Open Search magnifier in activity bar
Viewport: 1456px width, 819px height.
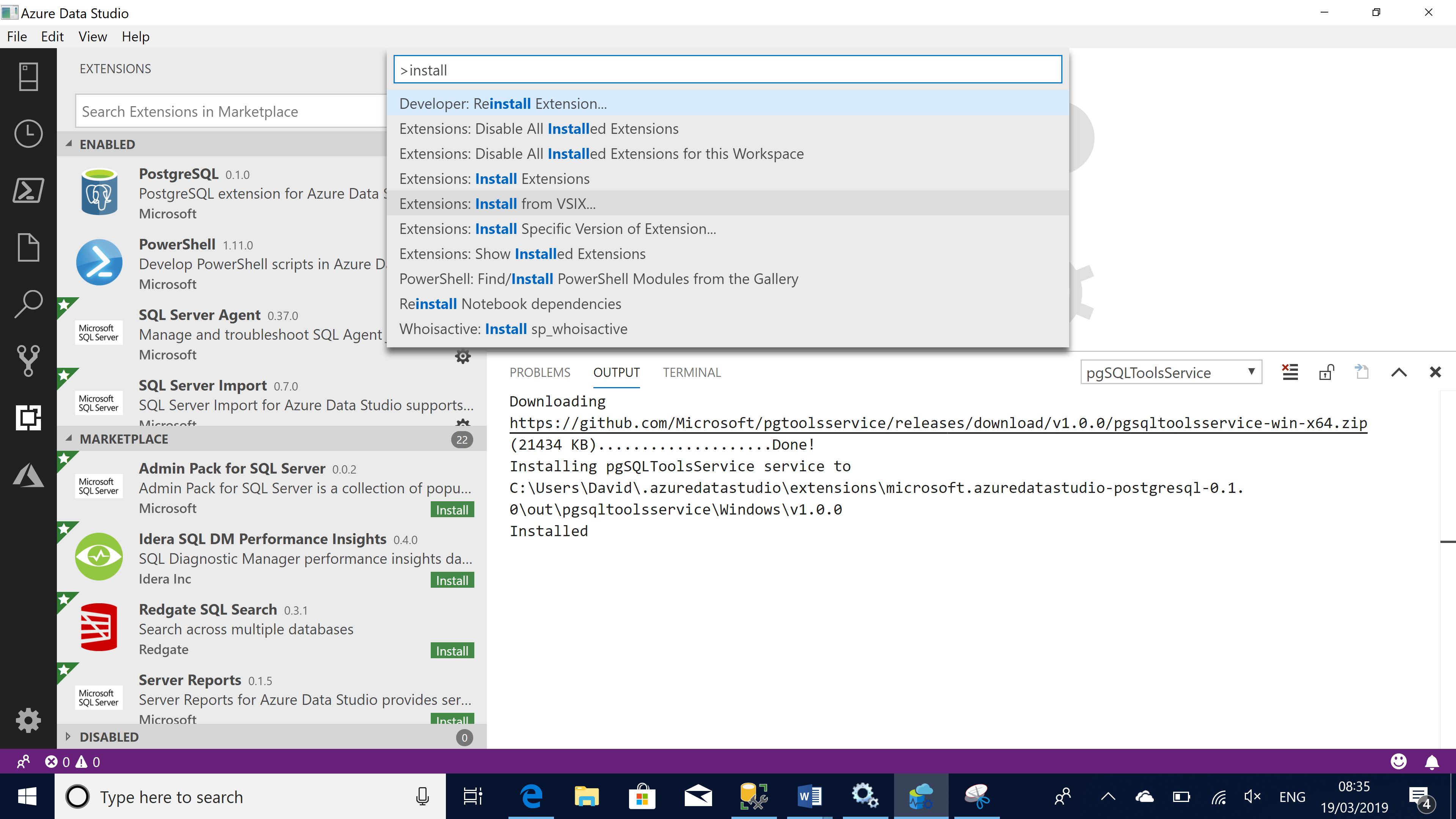pos(28,303)
